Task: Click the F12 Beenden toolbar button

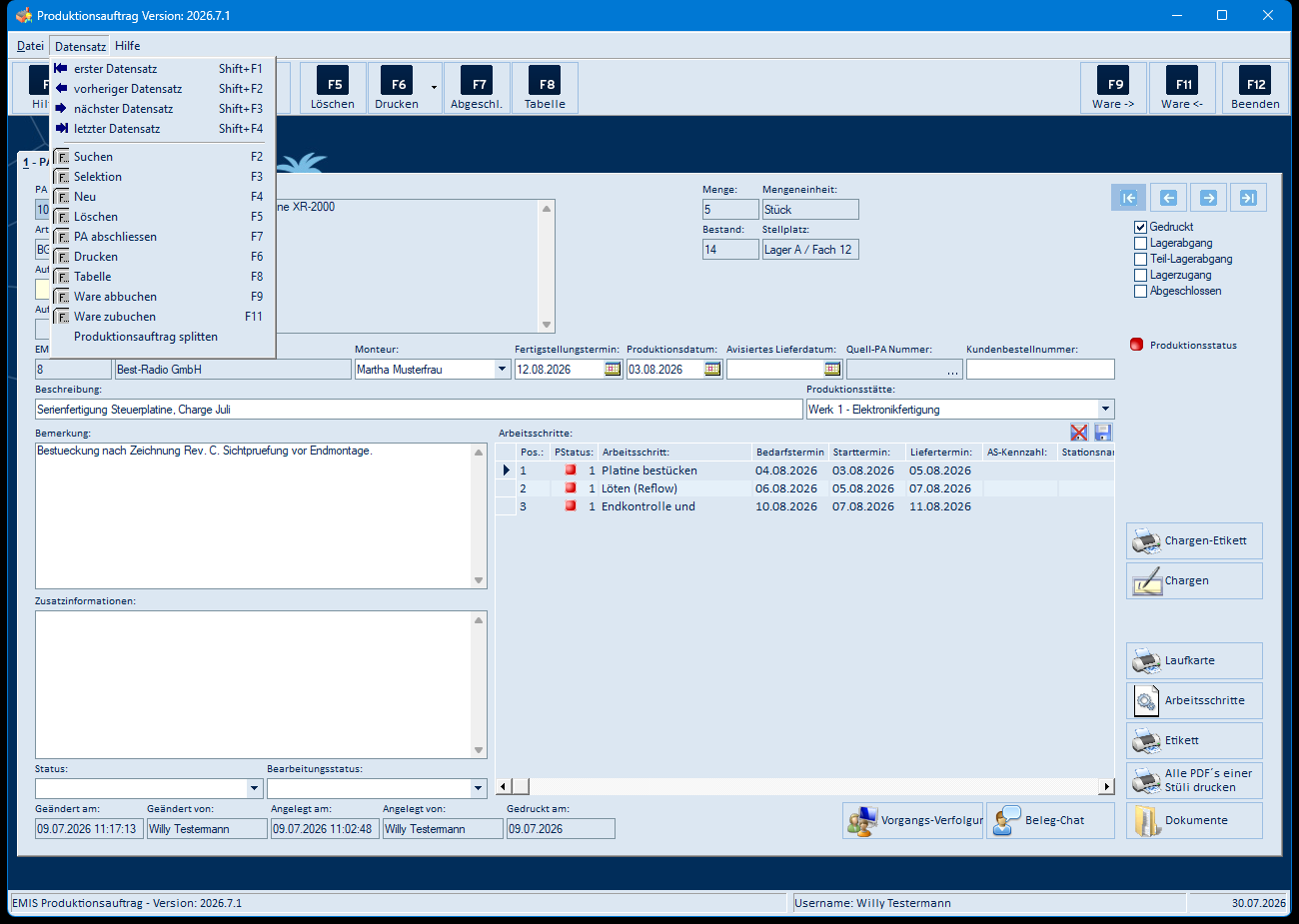Action: click(x=1255, y=88)
